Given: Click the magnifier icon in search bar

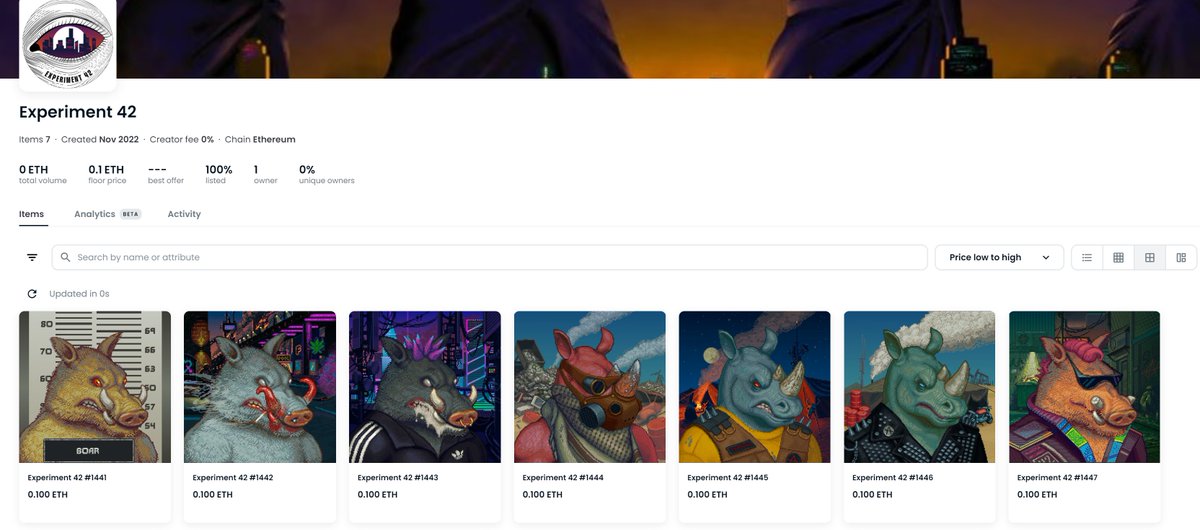Looking at the screenshot, I should tap(65, 257).
